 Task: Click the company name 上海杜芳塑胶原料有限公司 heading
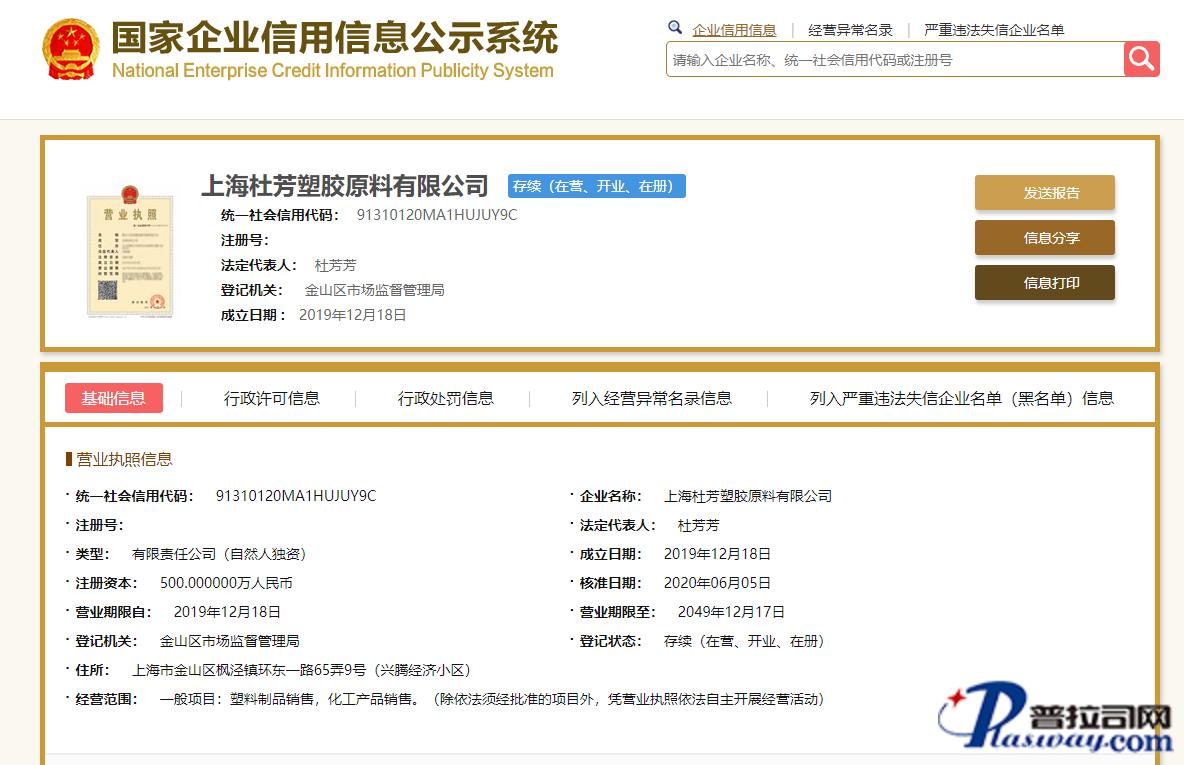344,186
